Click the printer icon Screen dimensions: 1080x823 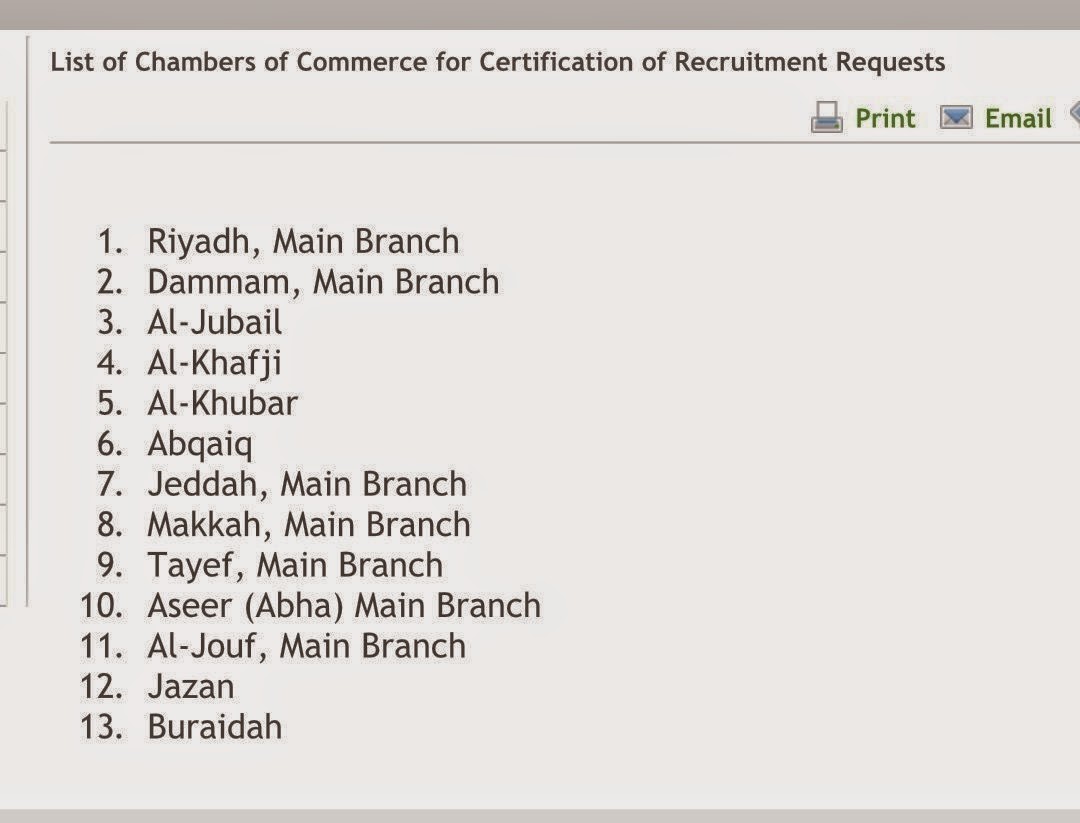(827, 117)
